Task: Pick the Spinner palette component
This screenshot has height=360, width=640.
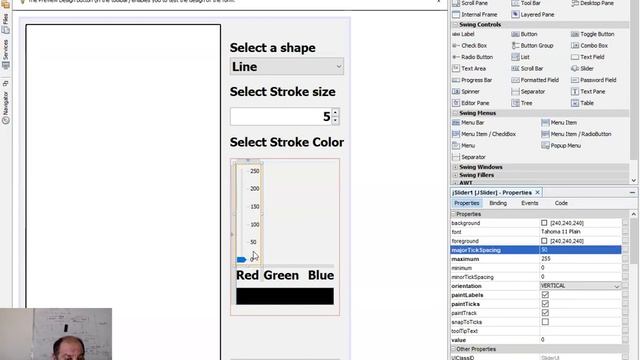Action: coord(466,91)
